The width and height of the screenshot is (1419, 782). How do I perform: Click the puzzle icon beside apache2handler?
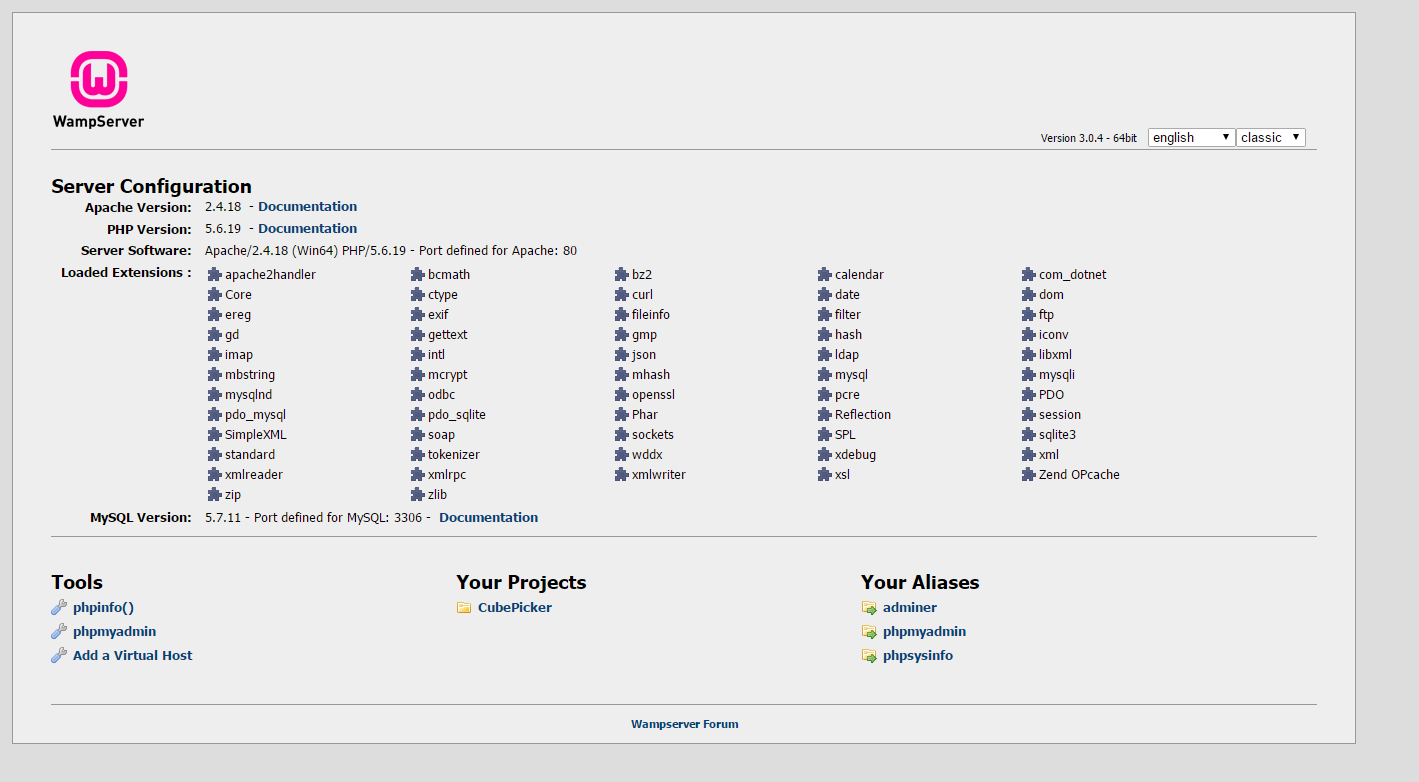click(214, 275)
